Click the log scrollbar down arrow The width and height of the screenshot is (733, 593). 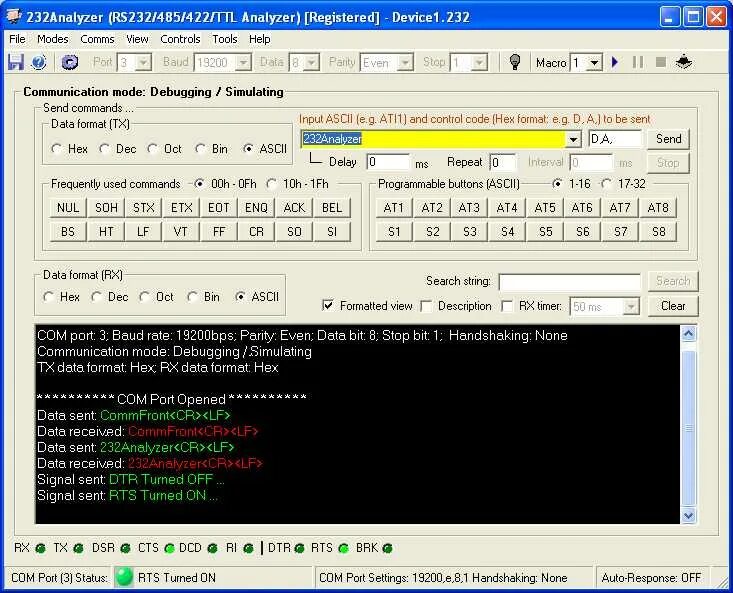click(689, 515)
